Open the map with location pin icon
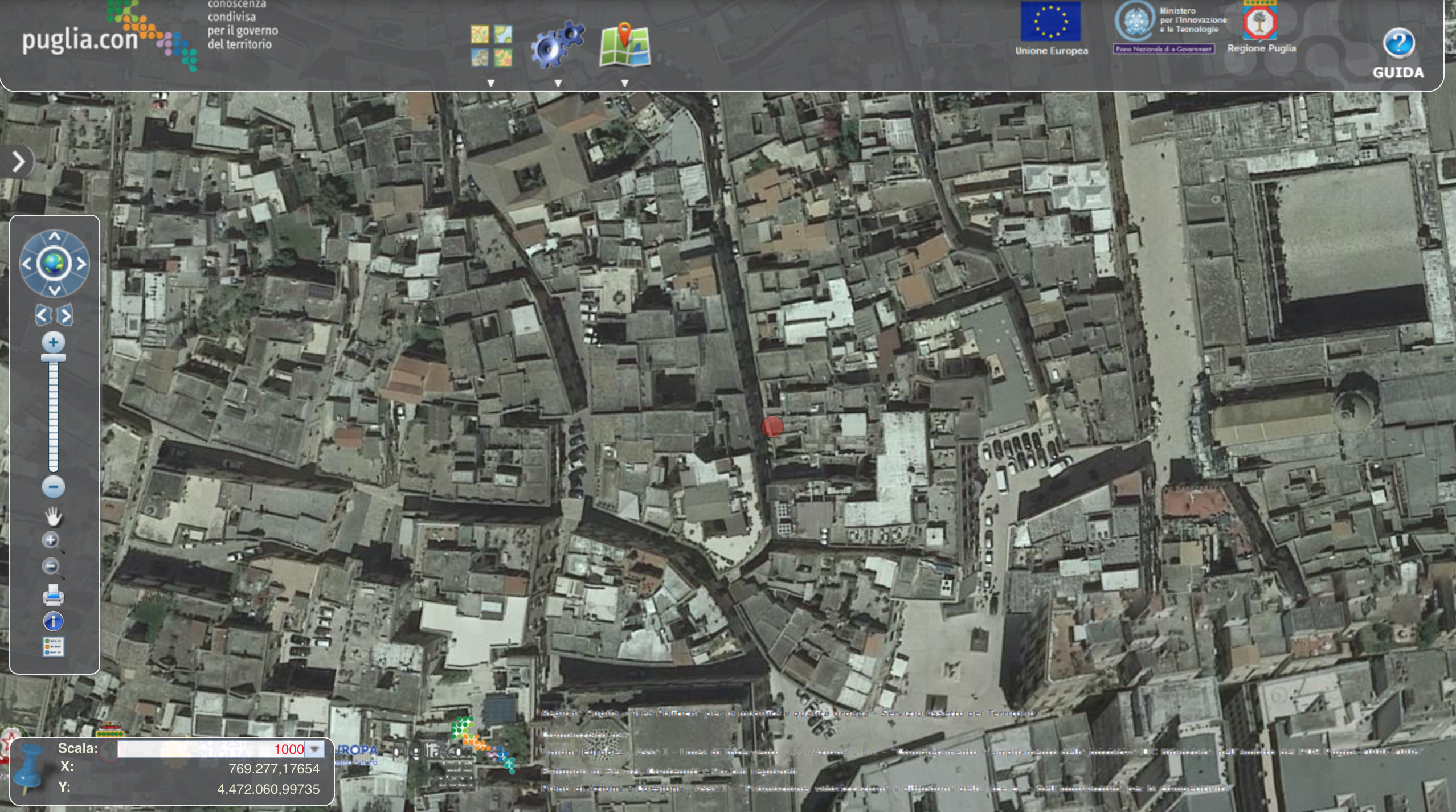Screen dimensions: 1456x812 (625, 44)
